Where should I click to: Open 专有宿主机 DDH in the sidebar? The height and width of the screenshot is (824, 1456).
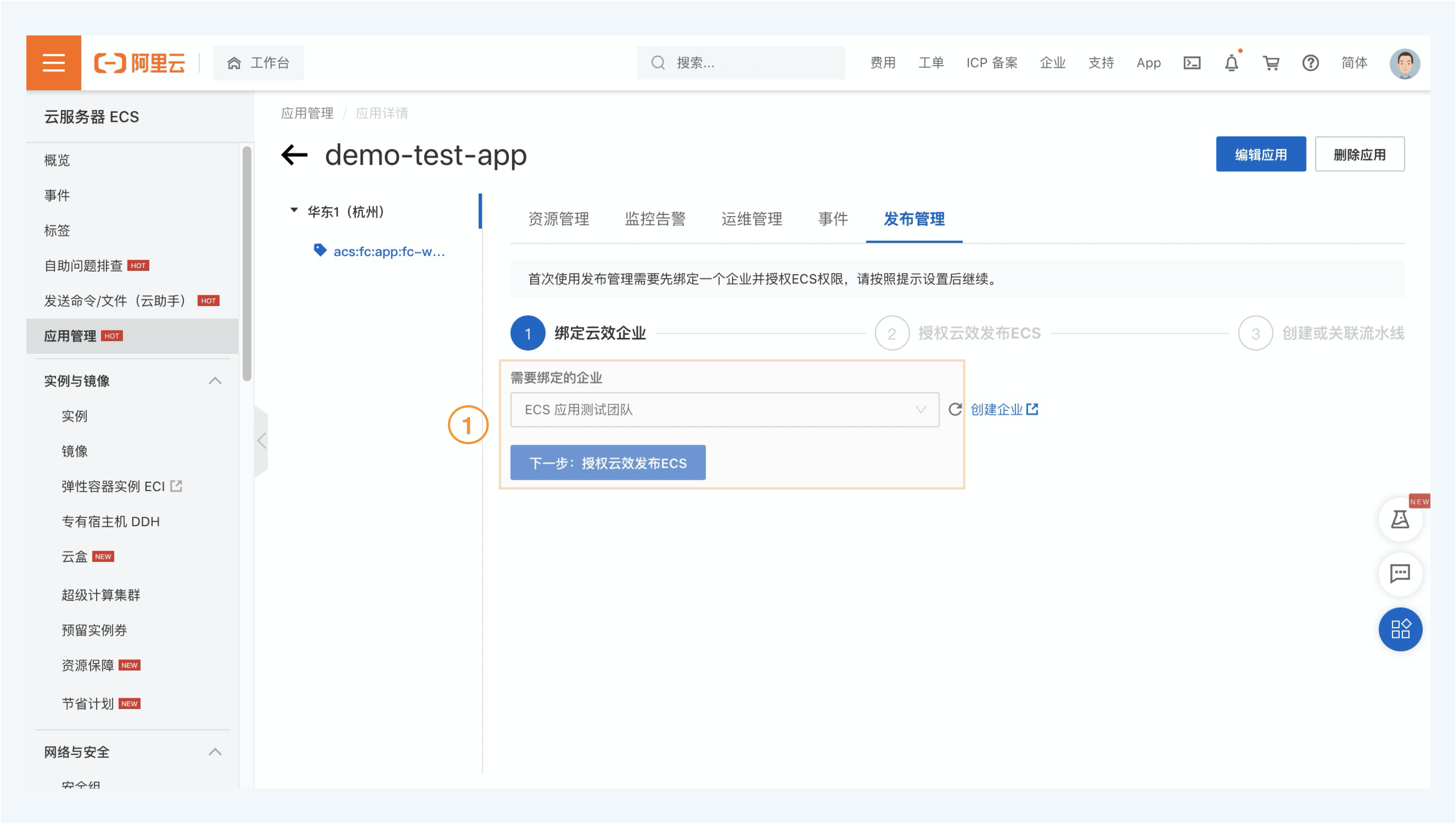[110, 521]
